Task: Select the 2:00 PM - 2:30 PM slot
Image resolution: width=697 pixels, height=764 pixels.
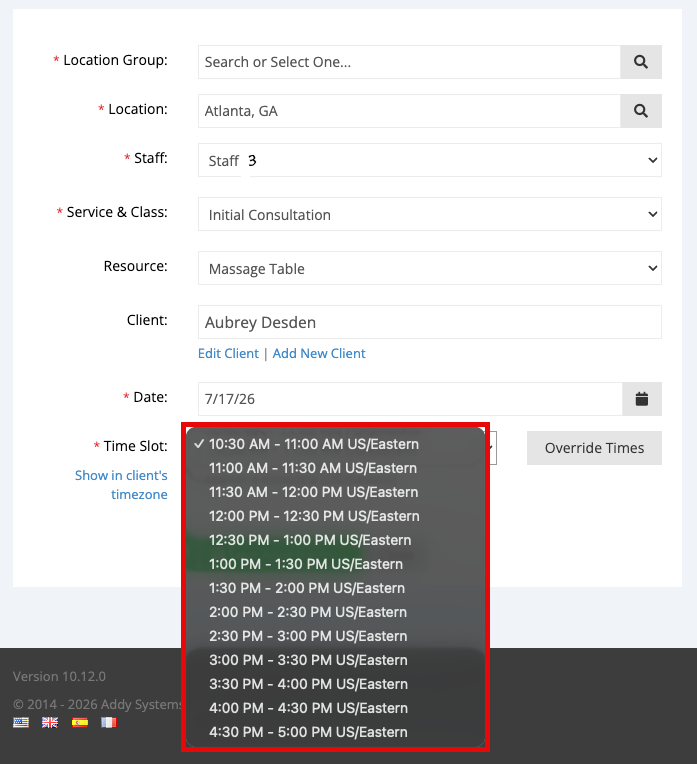Action: (335, 612)
